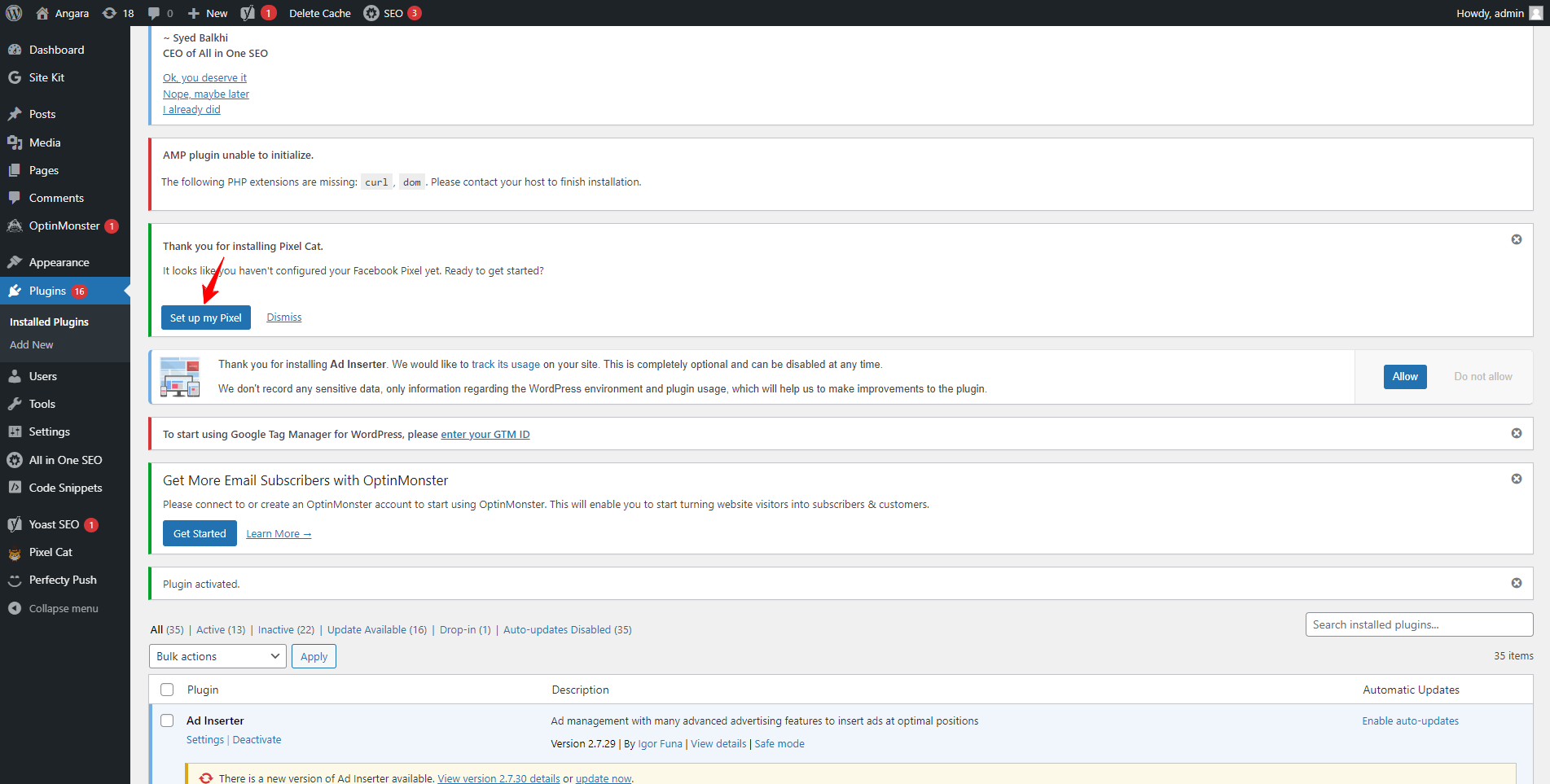
Task: Click the Pages icon in sidebar
Action: click(x=15, y=170)
